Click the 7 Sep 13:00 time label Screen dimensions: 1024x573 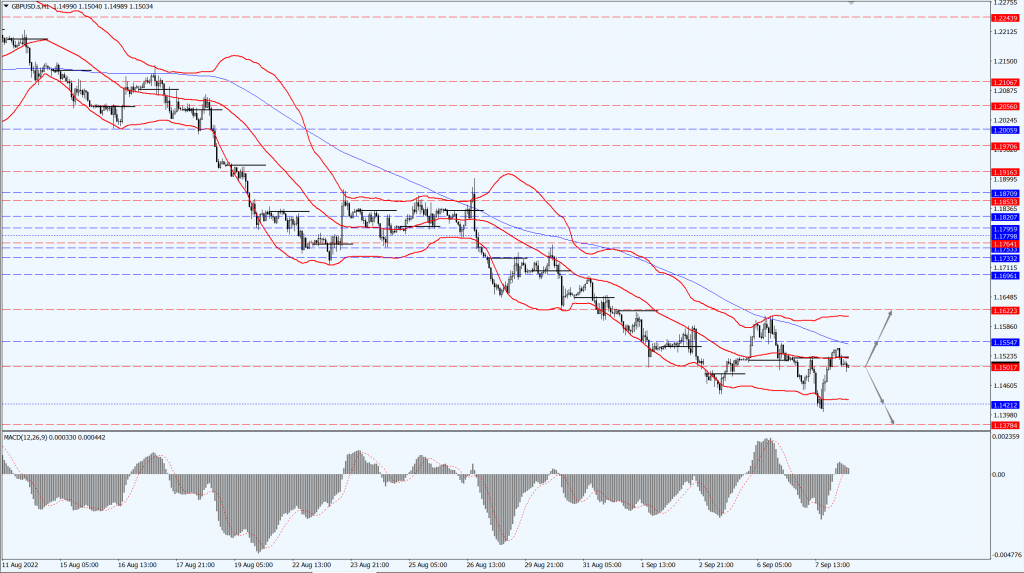coord(832,565)
